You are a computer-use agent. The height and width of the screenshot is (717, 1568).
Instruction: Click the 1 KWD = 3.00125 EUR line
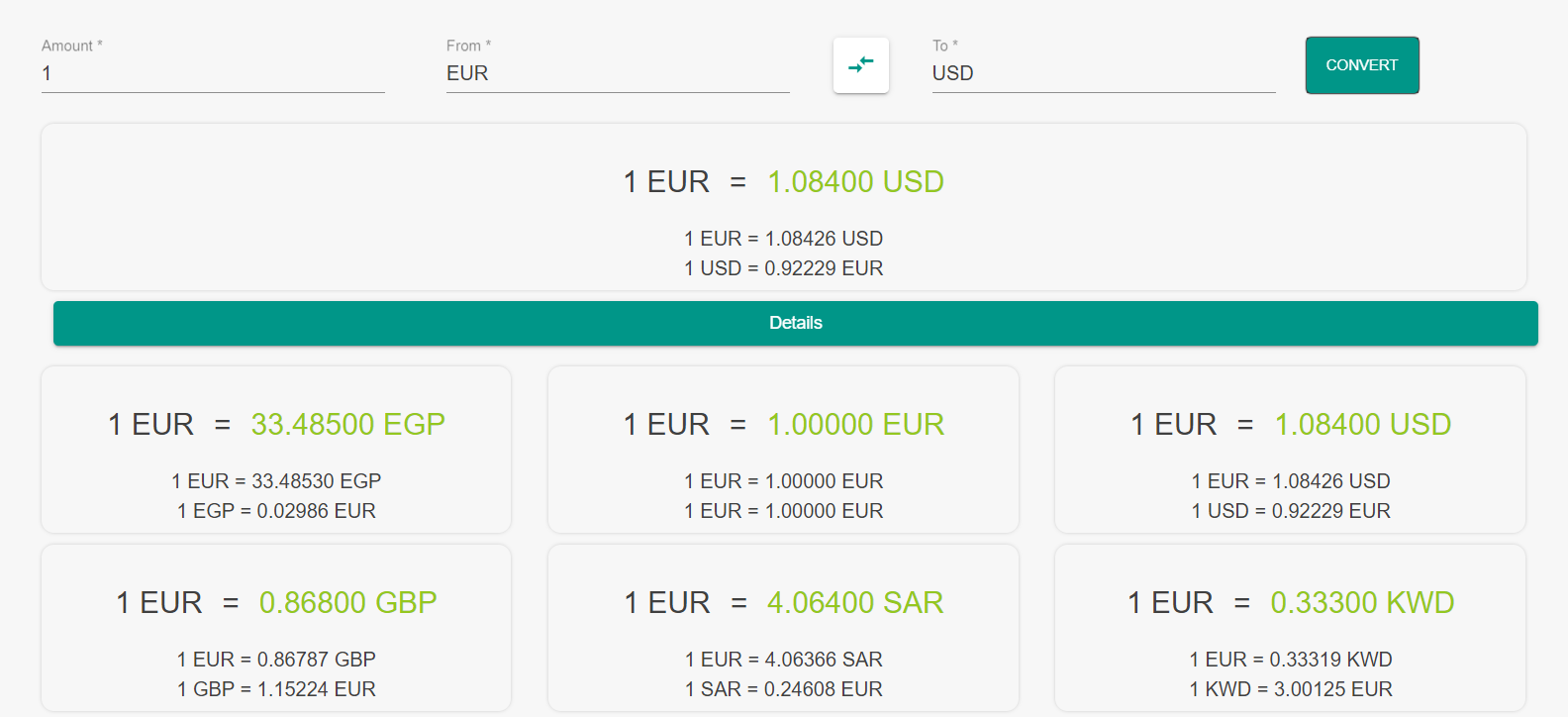point(1291,689)
